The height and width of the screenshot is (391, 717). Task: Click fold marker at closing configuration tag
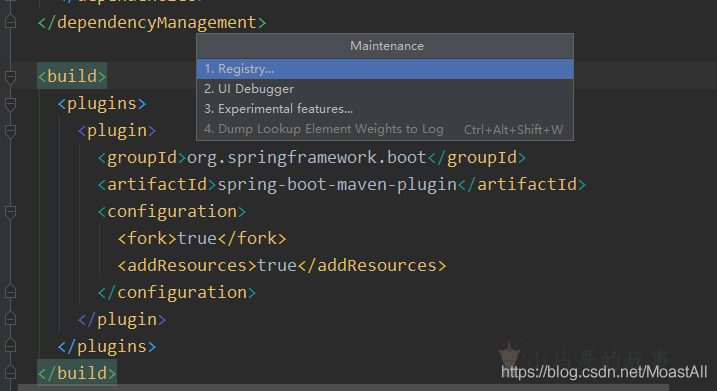pos(10,292)
